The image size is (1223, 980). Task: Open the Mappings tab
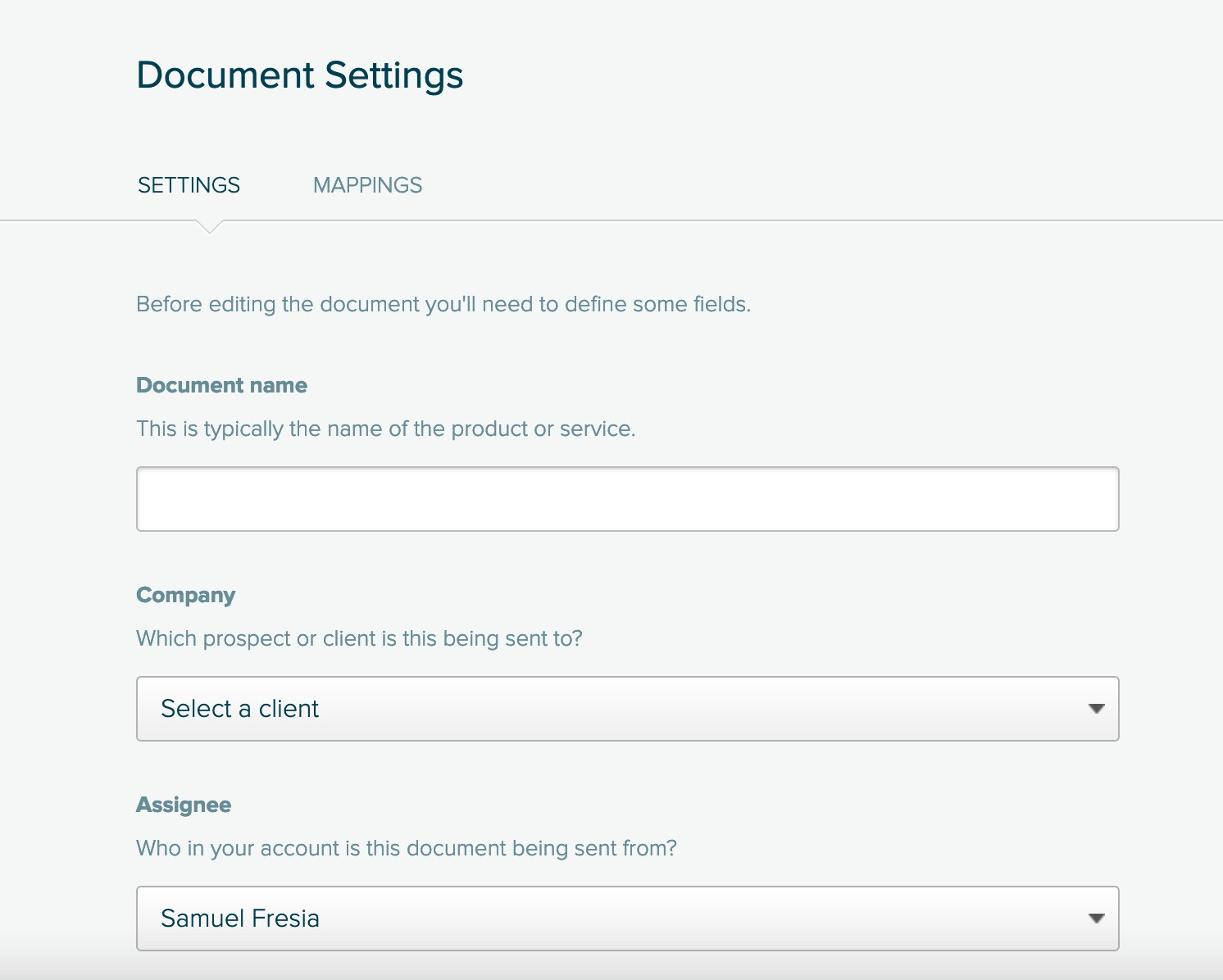tap(367, 185)
